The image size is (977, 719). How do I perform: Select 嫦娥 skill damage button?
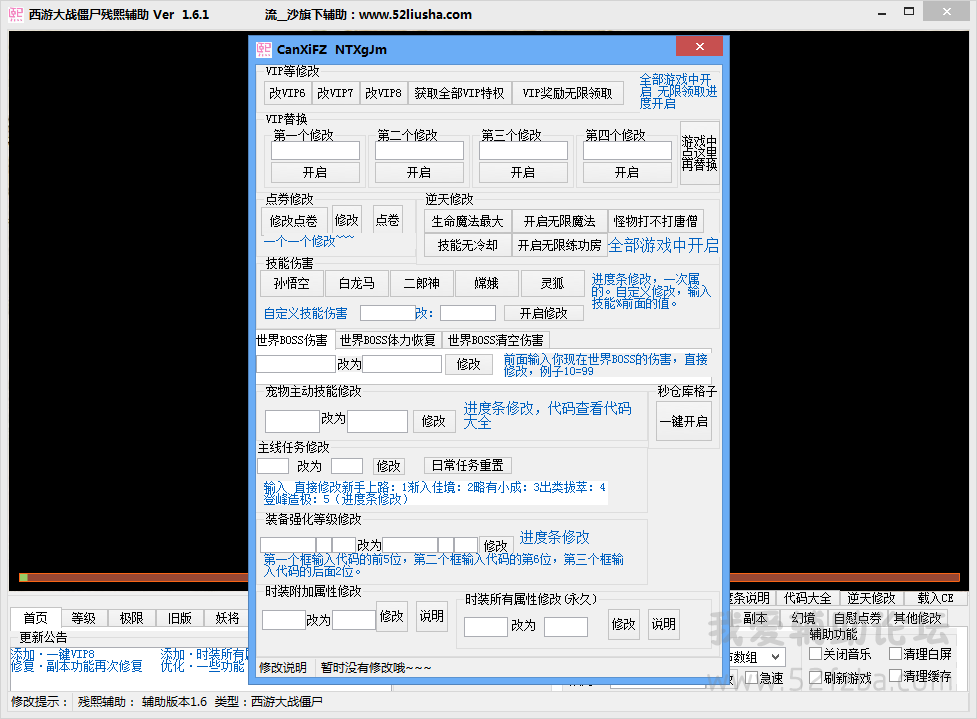tap(487, 283)
